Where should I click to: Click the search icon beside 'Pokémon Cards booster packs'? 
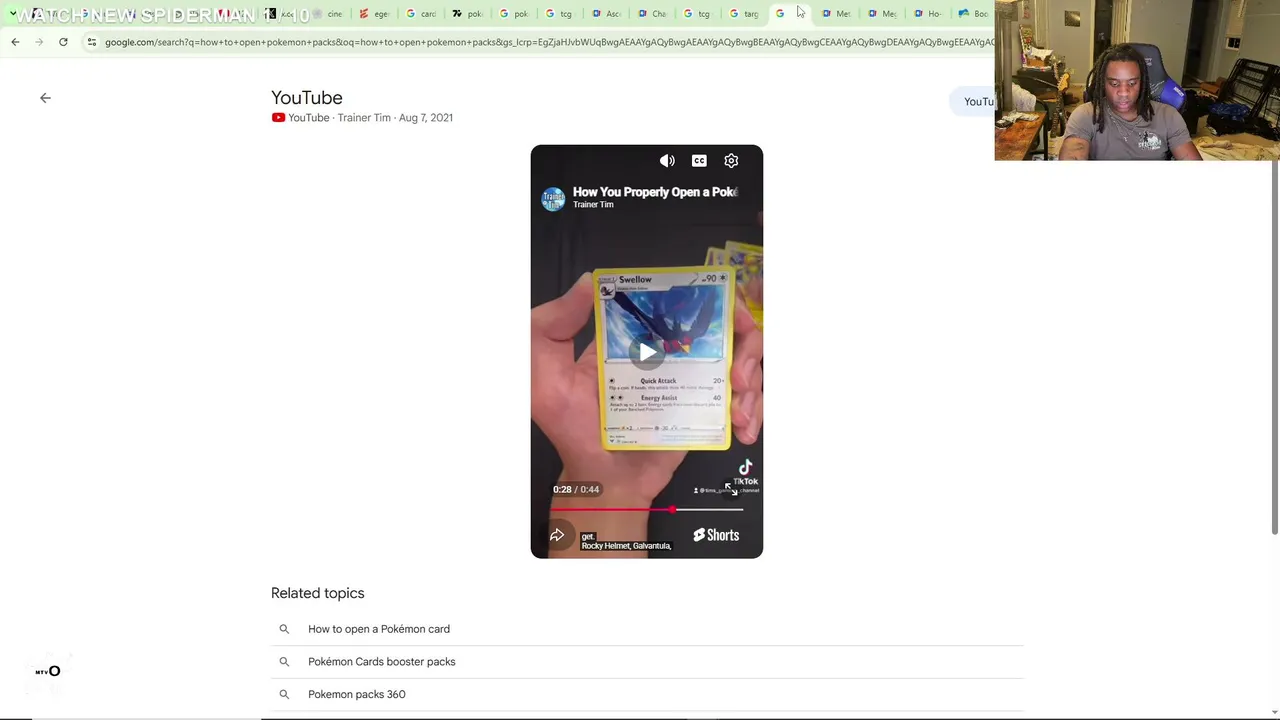click(284, 662)
